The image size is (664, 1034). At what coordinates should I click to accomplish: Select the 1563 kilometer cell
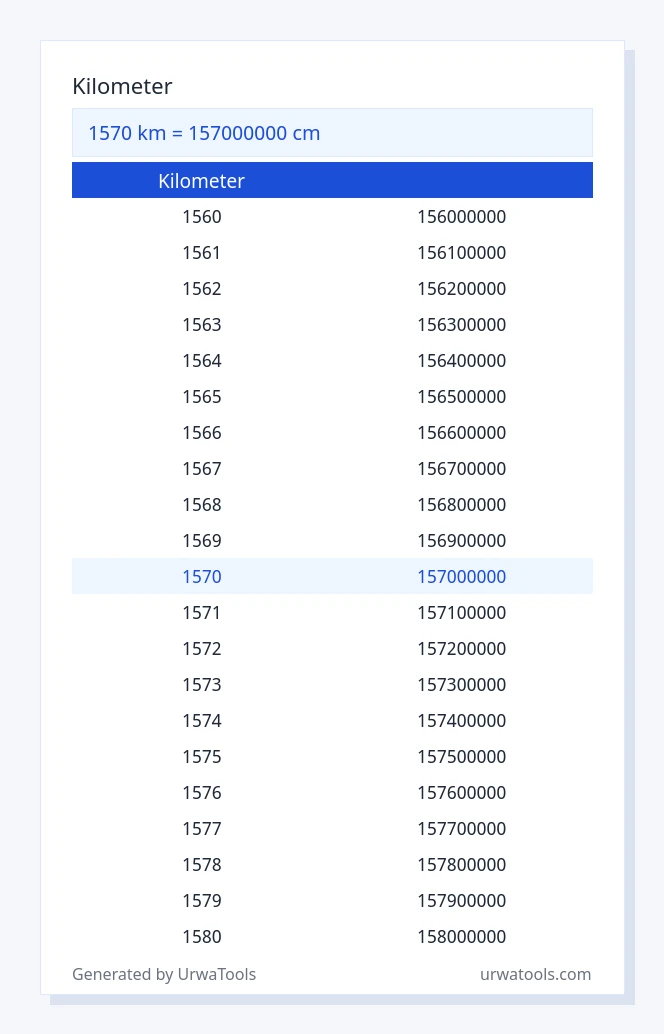point(202,324)
